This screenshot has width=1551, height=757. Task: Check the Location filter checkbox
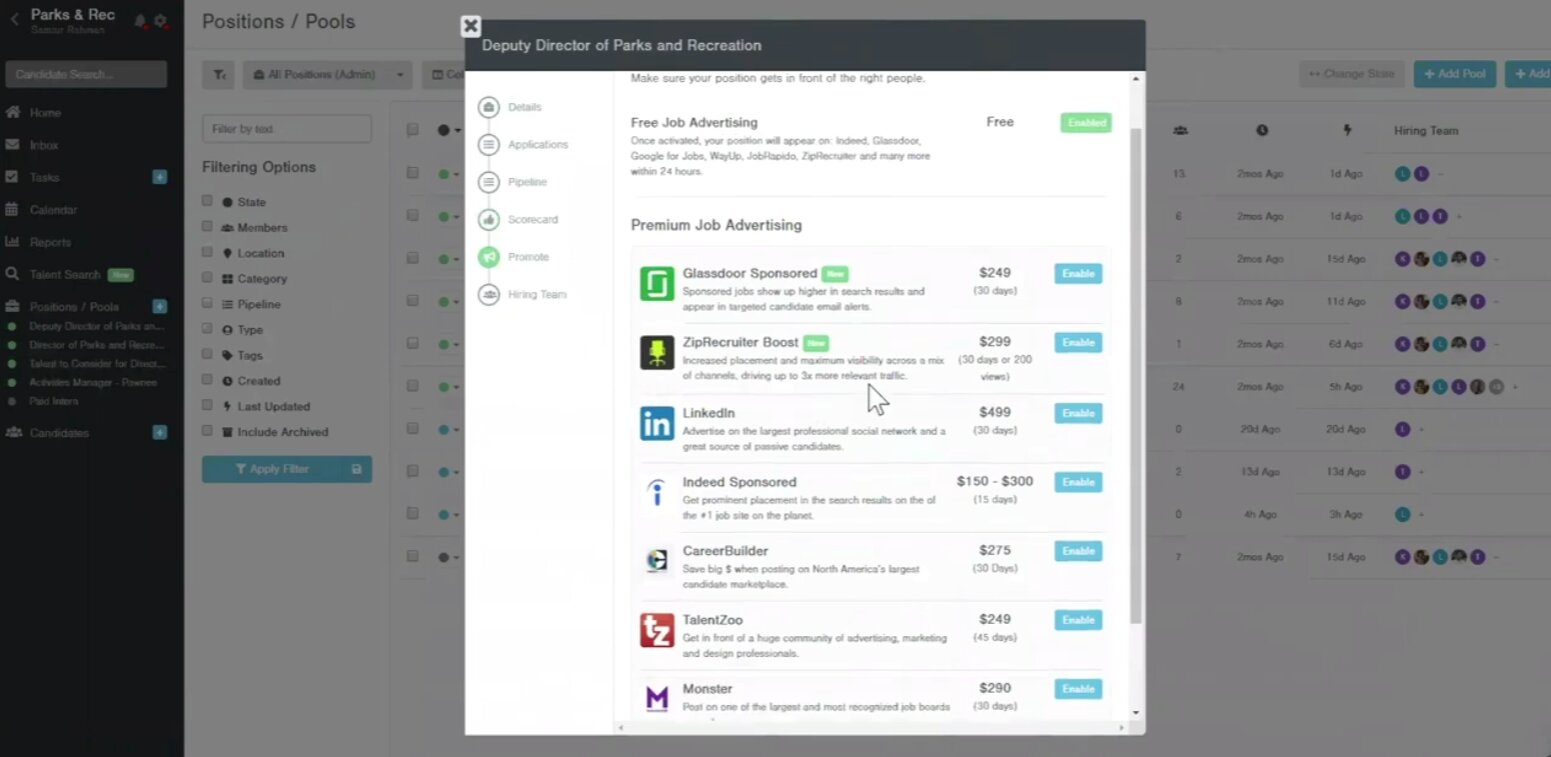click(x=207, y=252)
